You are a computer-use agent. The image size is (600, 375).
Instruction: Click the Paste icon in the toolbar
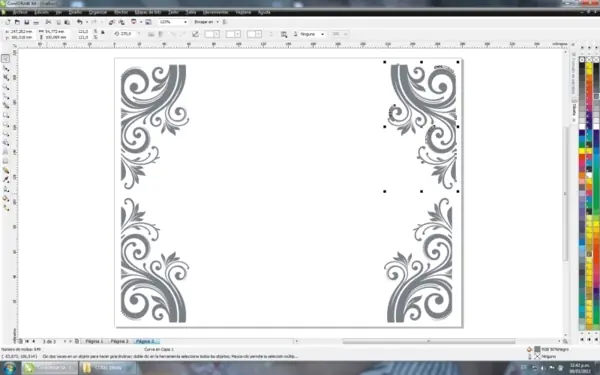click(x=67, y=22)
